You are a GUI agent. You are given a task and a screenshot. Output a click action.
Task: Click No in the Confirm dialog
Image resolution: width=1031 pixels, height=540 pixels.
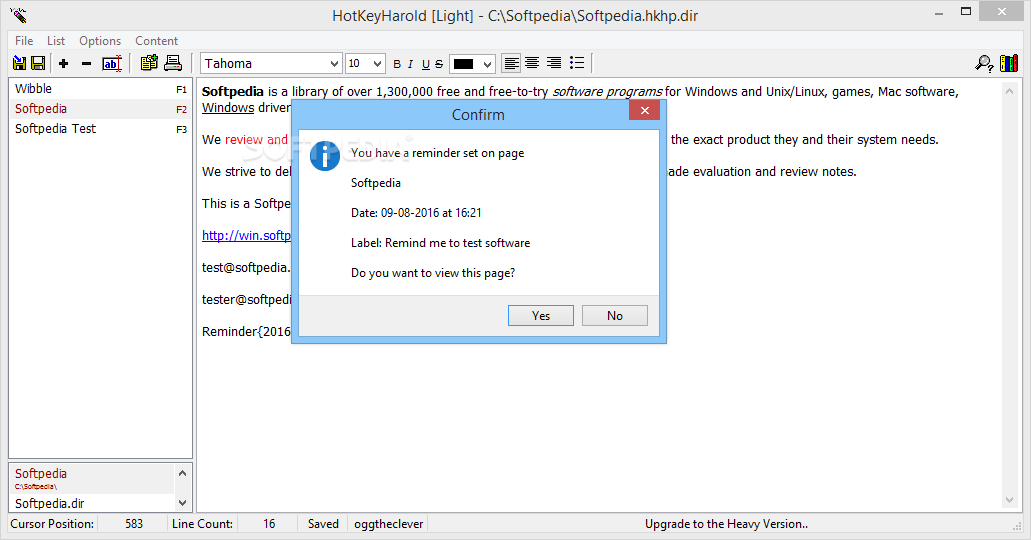tap(615, 316)
